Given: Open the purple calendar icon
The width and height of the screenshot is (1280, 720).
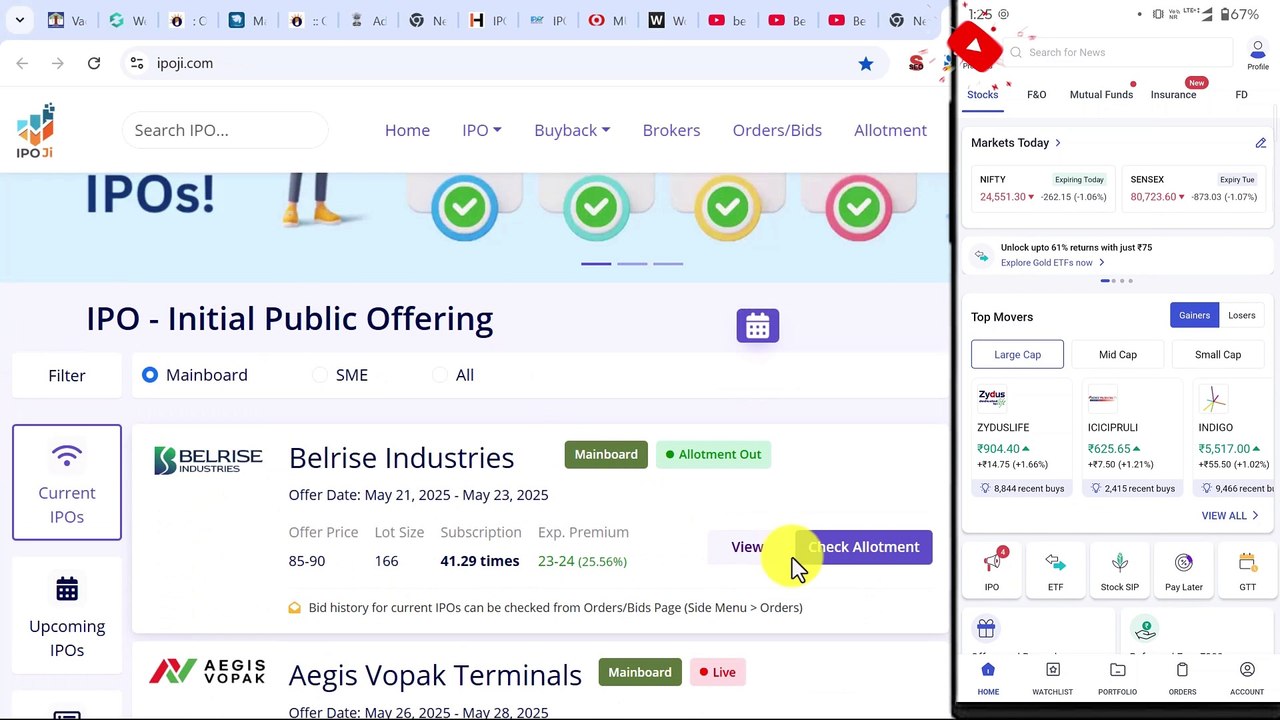Looking at the screenshot, I should click(x=758, y=326).
